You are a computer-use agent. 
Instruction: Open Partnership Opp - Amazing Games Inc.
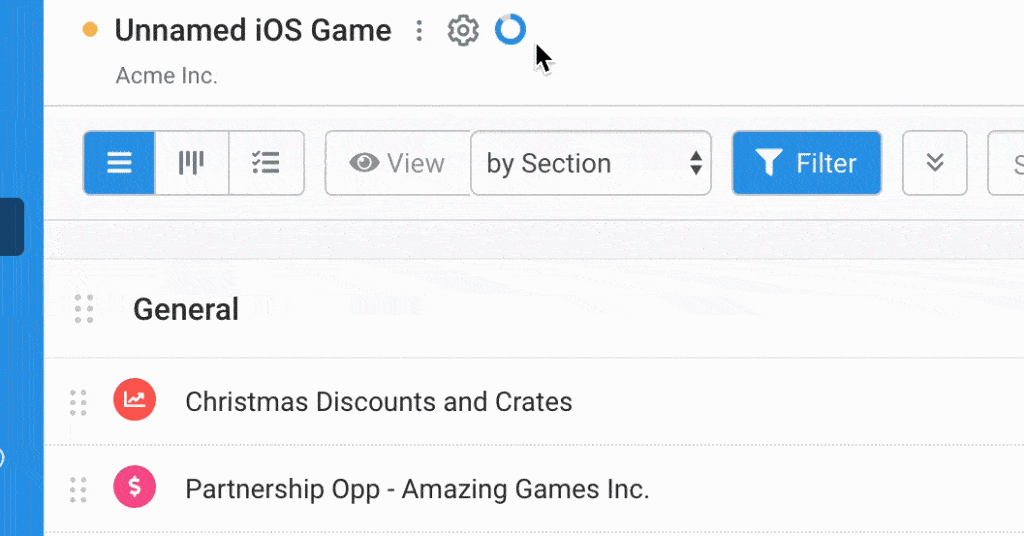(x=417, y=490)
